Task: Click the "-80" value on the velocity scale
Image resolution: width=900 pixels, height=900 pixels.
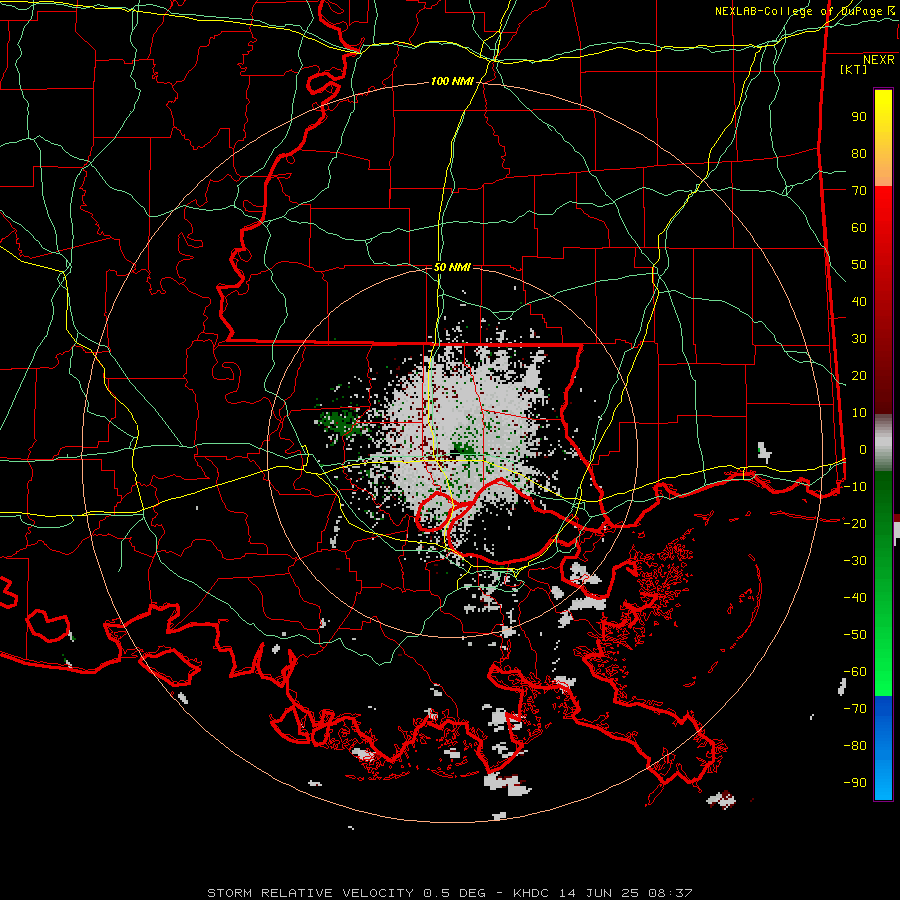Action: coord(855,746)
